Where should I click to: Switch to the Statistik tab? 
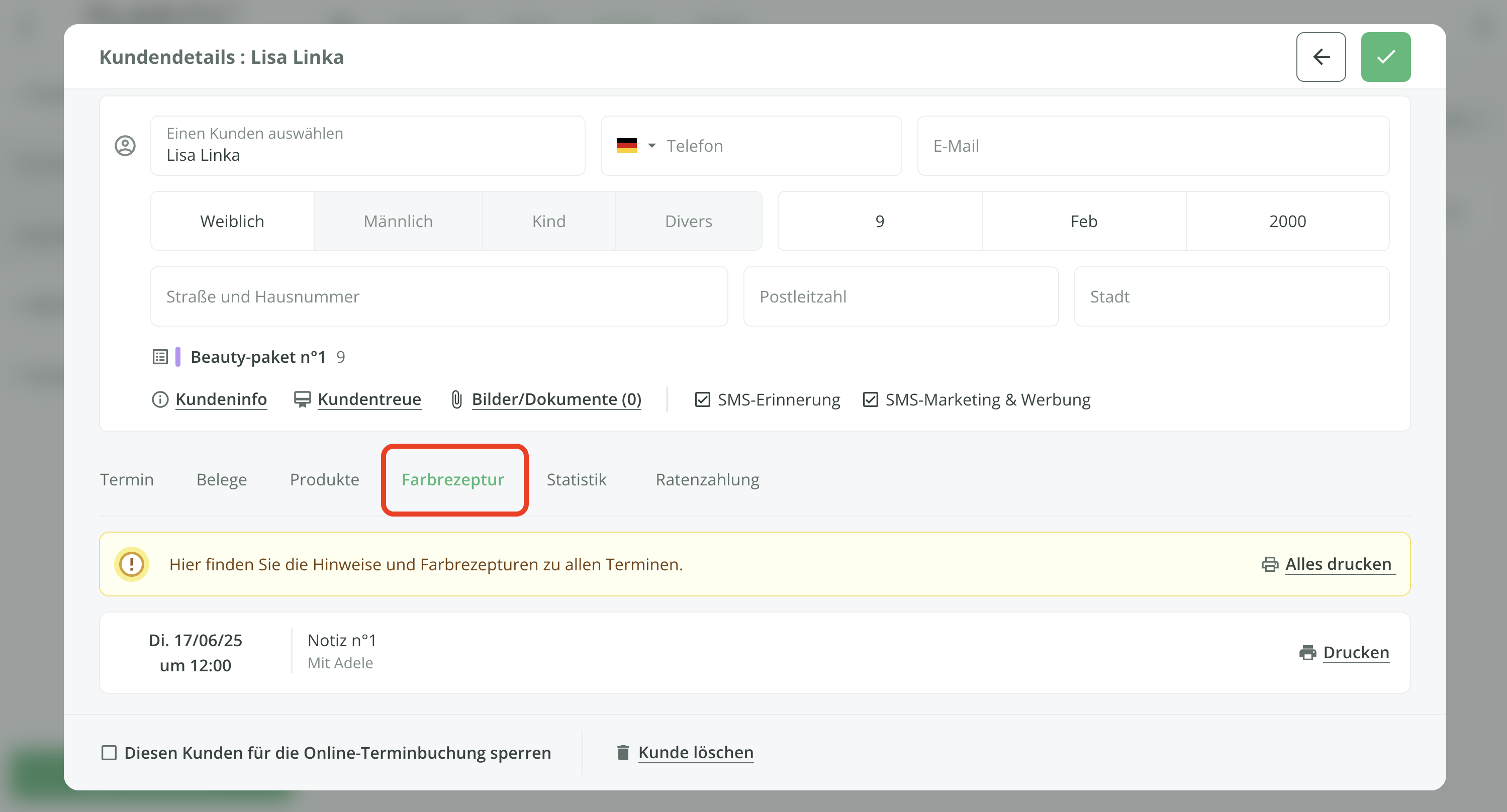[x=576, y=479]
